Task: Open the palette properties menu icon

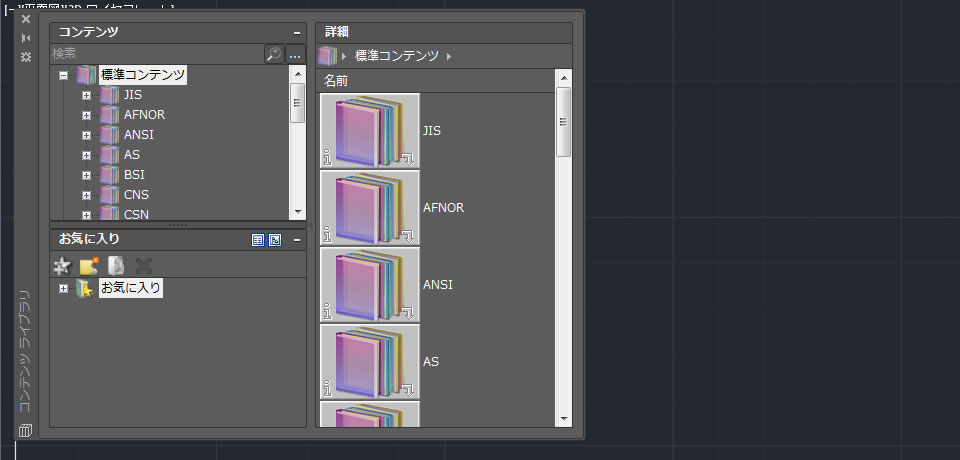Action: pyautogui.click(x=26, y=57)
